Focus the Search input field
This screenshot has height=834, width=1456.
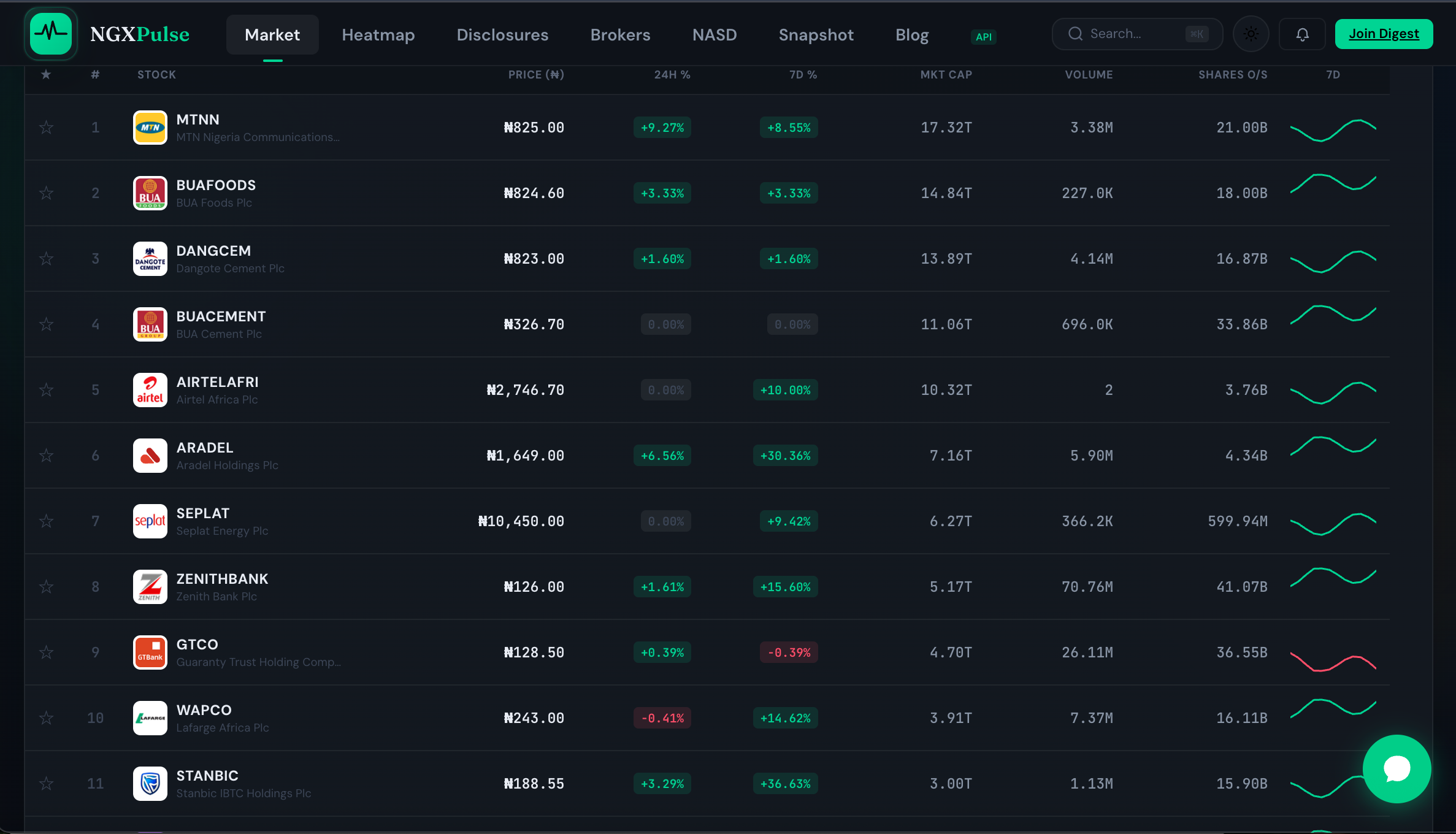coord(1137,34)
